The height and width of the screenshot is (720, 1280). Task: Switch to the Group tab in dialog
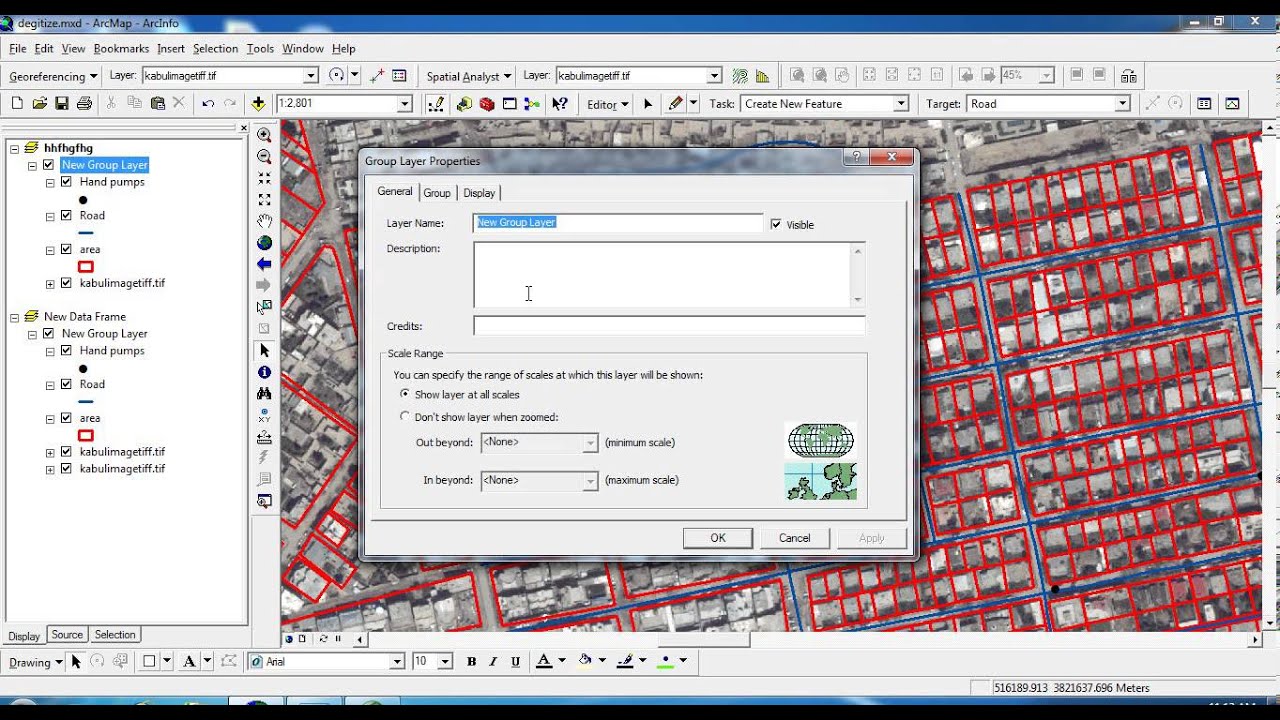point(437,192)
